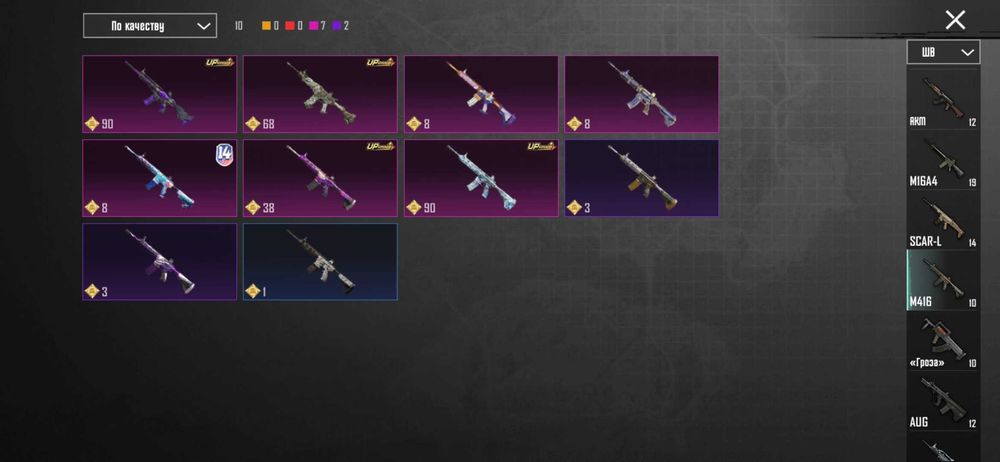The height and width of the screenshot is (462, 1000).
Task: Choose the SCAR-L weapon in sidebar
Action: pyautogui.click(x=943, y=220)
